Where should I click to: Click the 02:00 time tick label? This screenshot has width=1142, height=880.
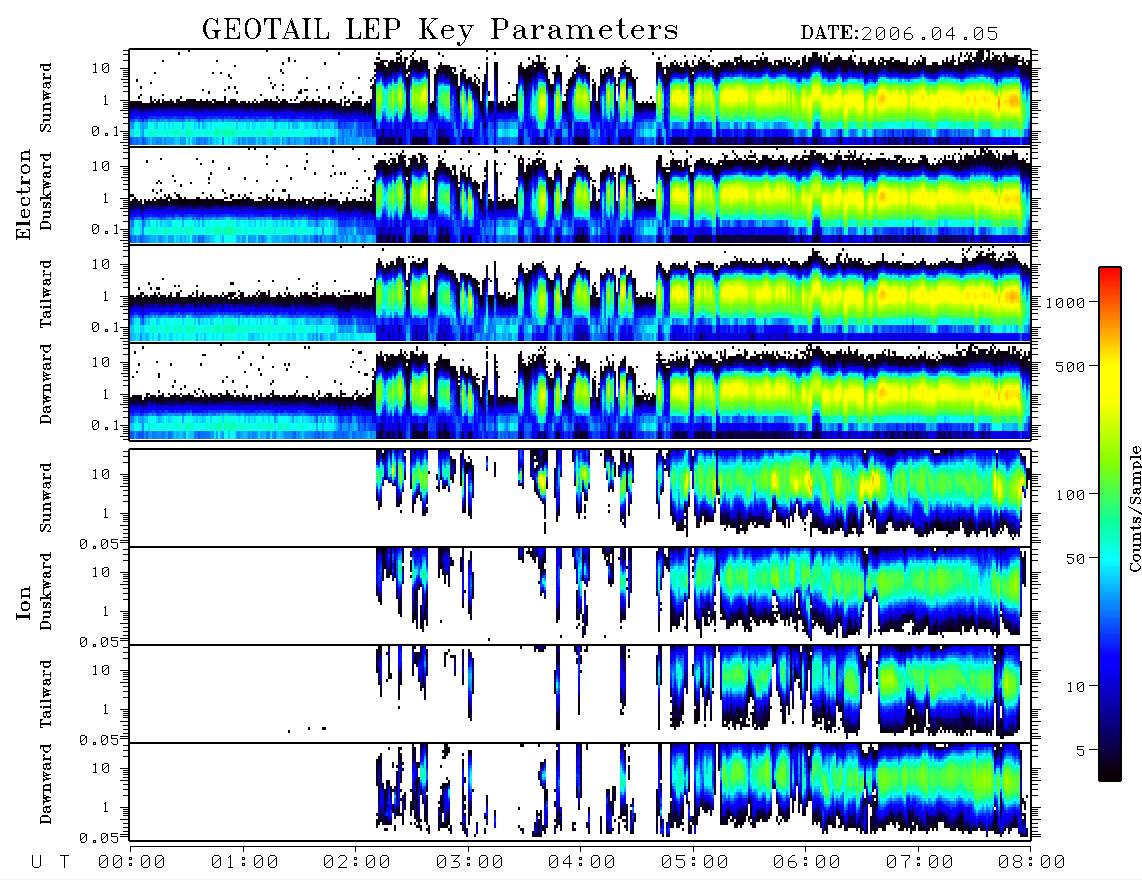[x=357, y=863]
